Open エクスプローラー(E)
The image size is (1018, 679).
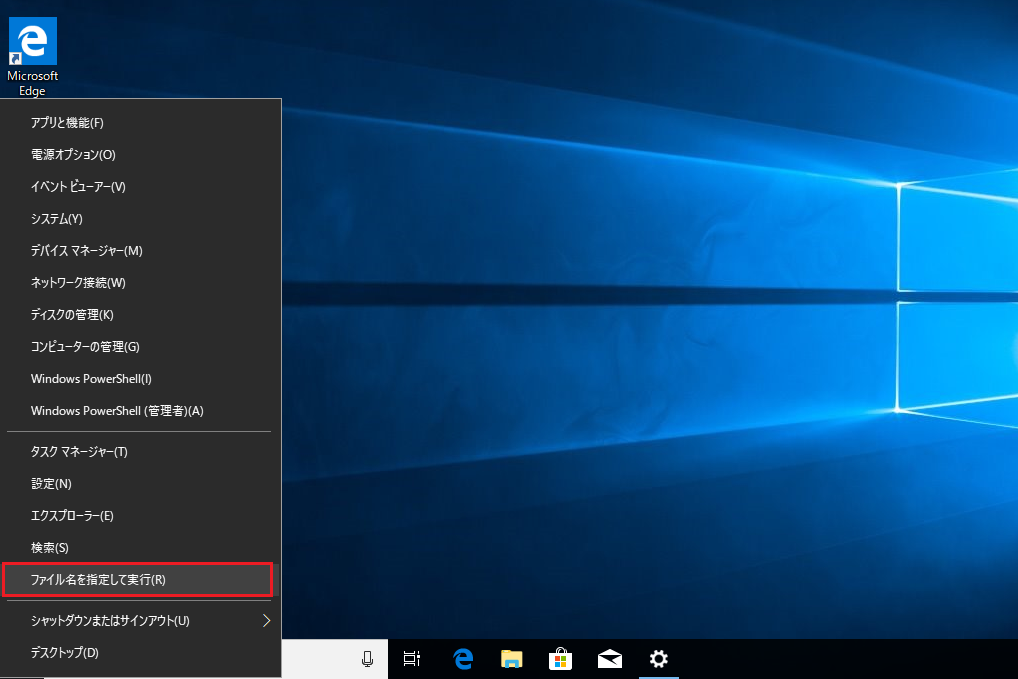141,516
